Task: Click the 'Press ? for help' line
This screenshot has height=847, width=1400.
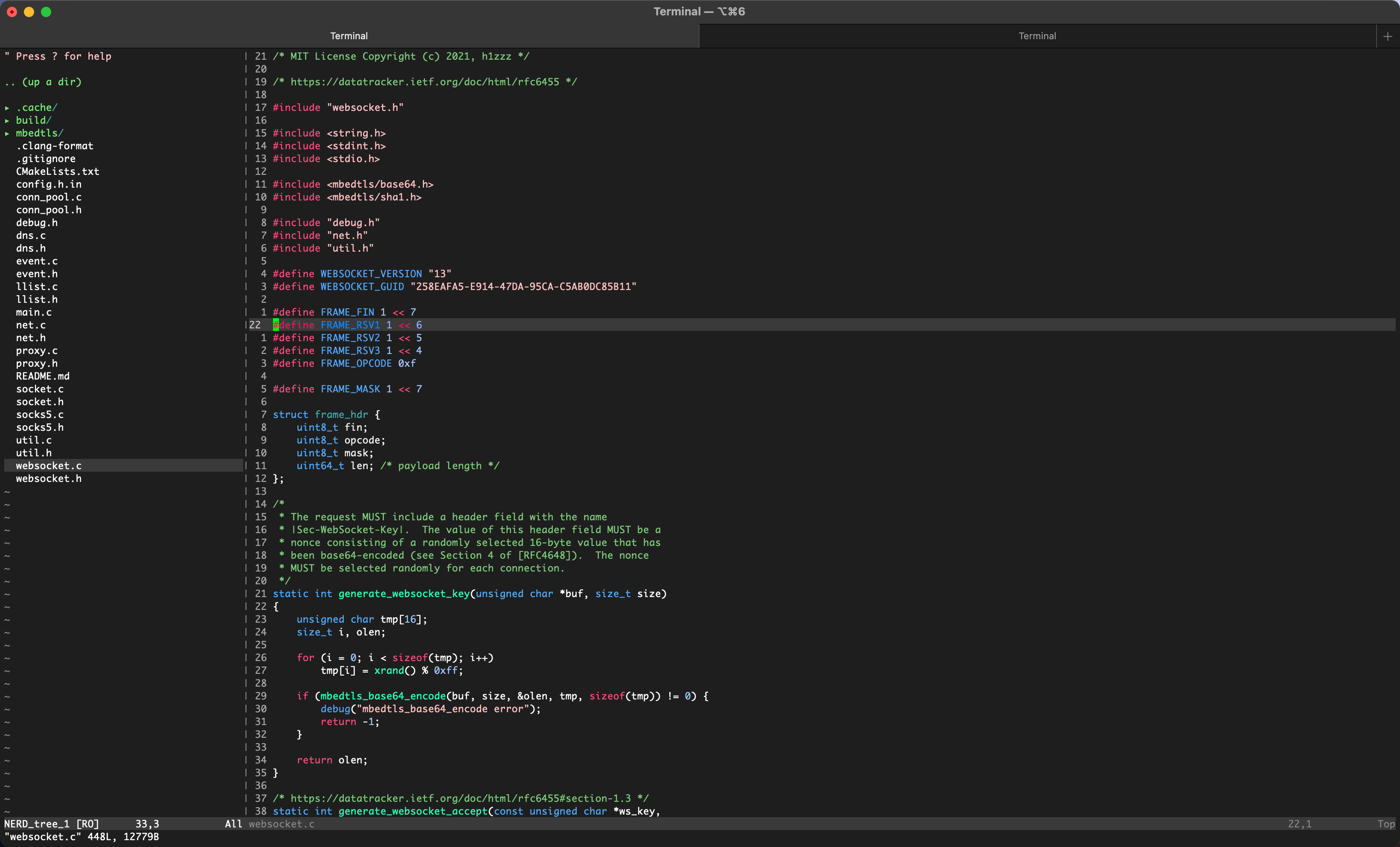Action: [58, 56]
